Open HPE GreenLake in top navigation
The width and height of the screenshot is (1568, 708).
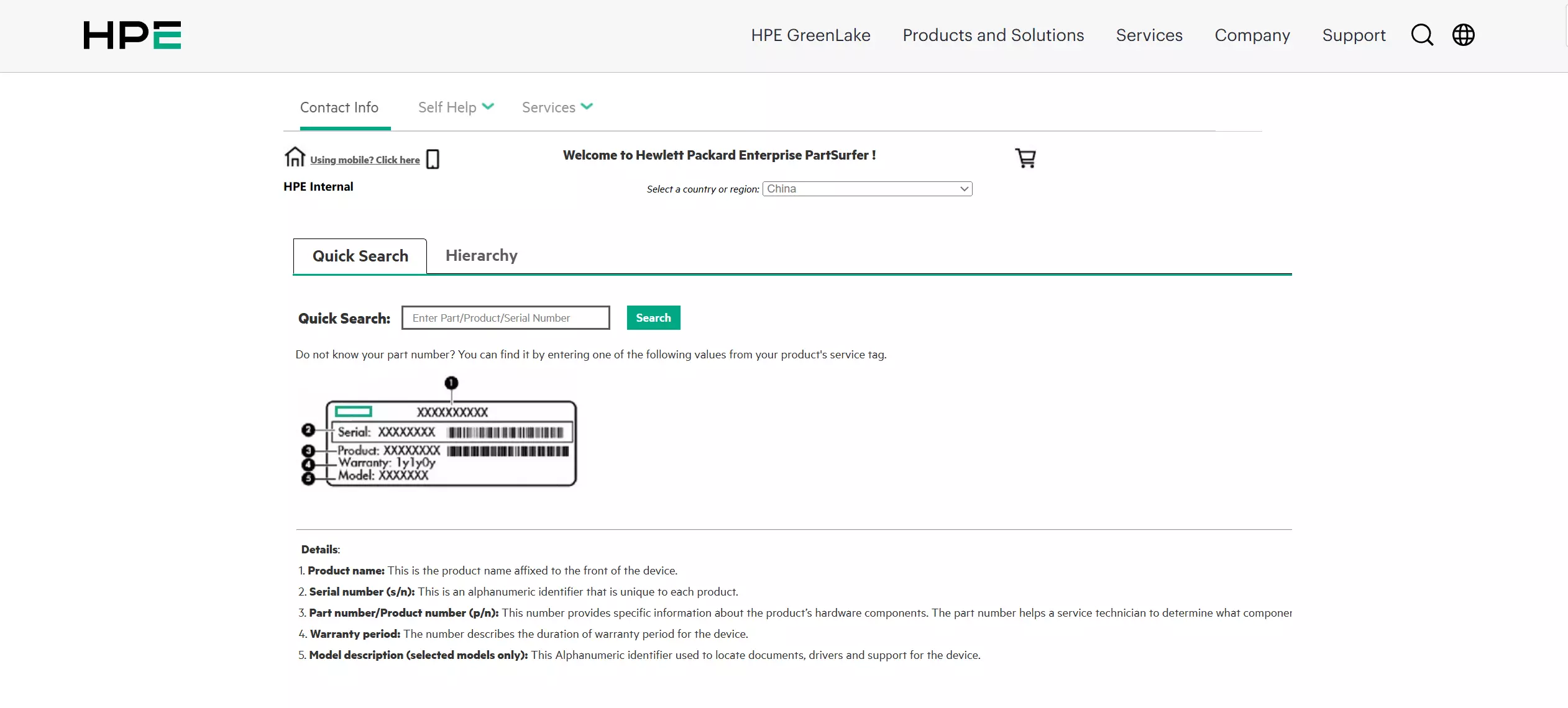click(810, 35)
